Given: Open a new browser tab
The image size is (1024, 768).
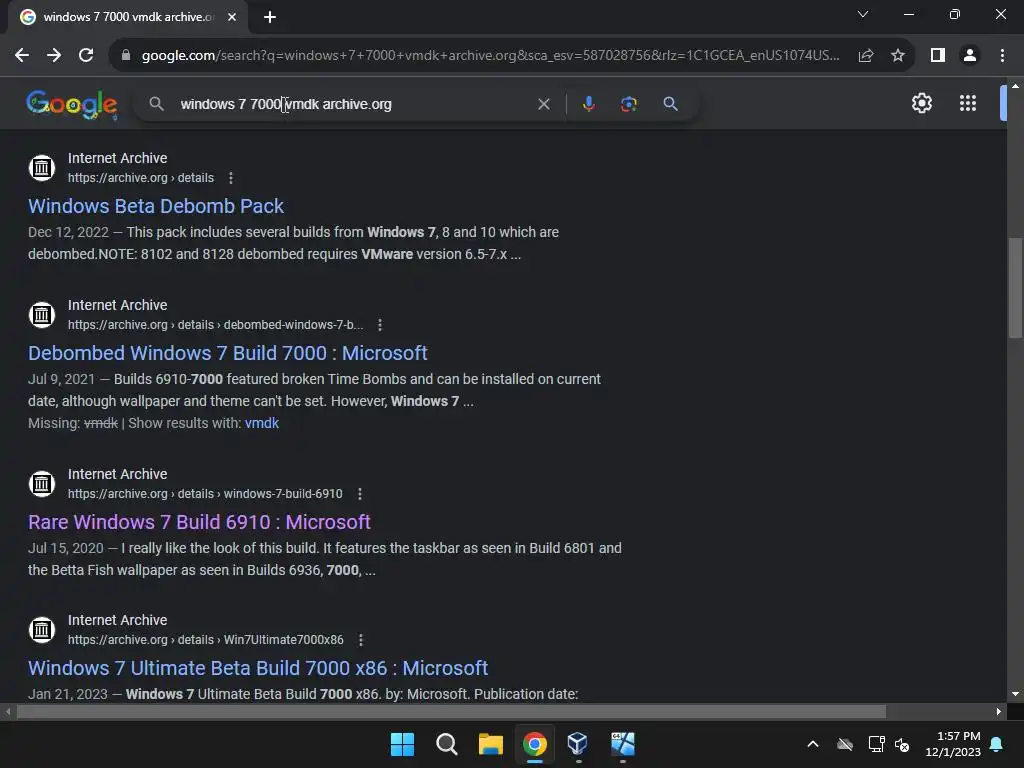Looking at the screenshot, I should click(x=270, y=17).
